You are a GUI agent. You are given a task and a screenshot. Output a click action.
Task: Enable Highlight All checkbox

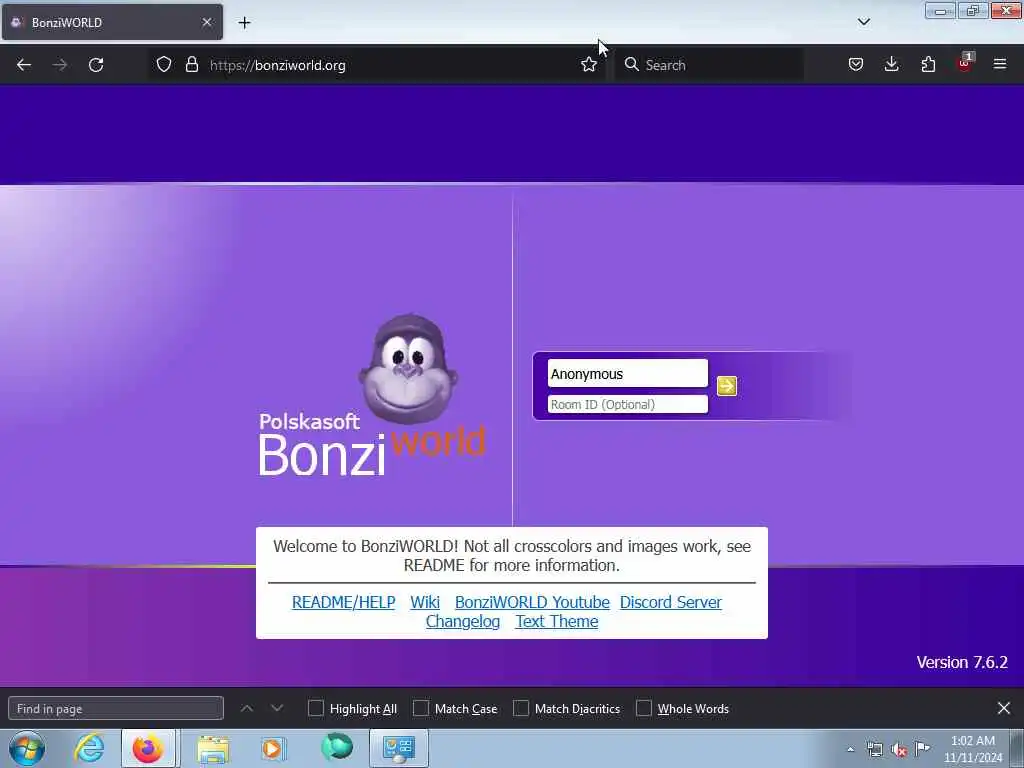tap(315, 708)
